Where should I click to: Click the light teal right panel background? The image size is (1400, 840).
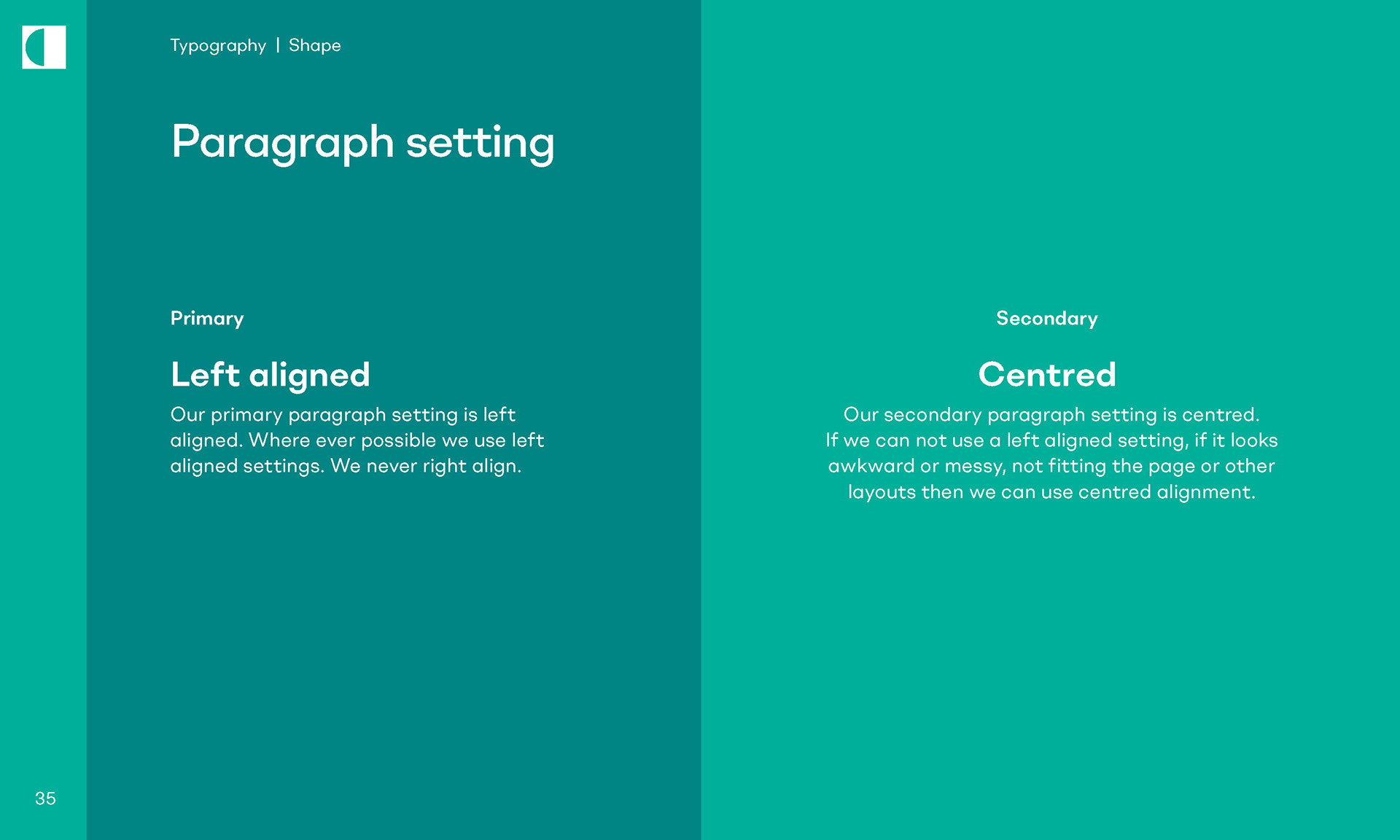click(x=1050, y=656)
